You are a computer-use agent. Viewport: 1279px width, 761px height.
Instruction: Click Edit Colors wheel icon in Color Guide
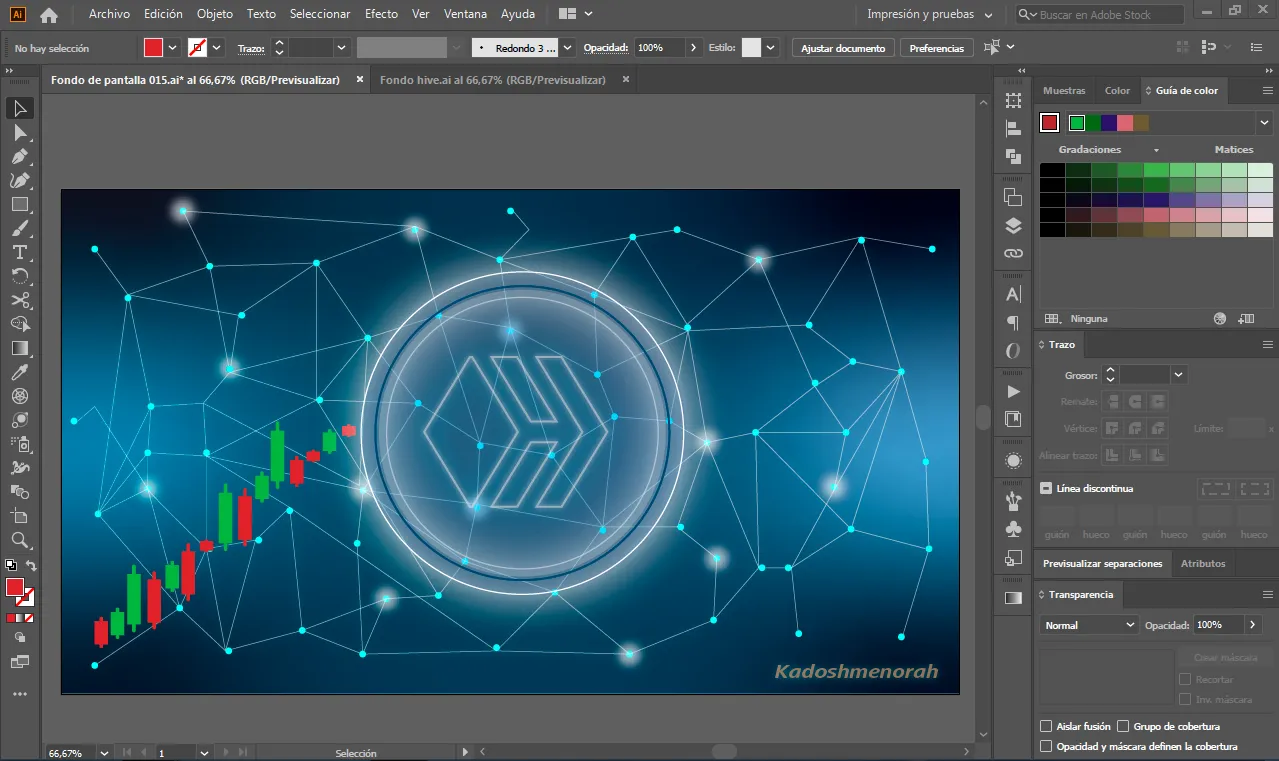pos(1220,319)
